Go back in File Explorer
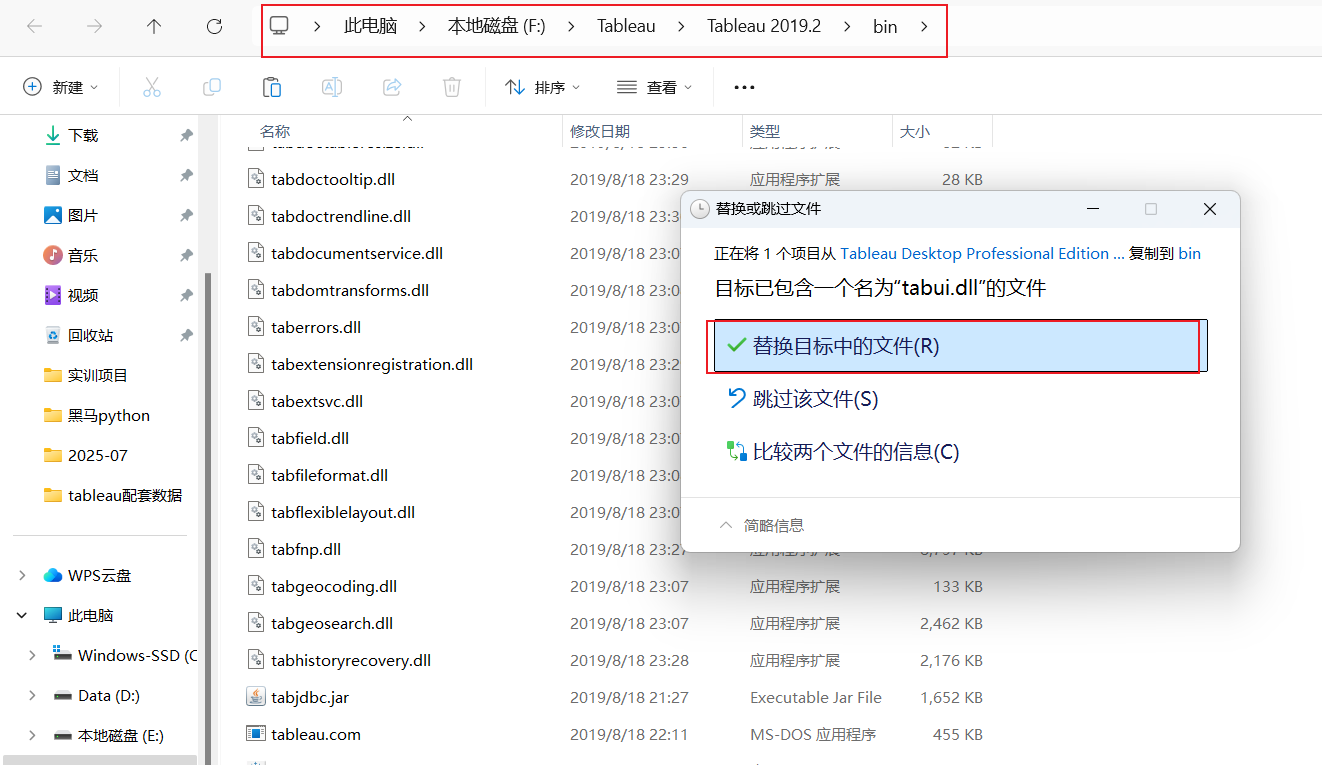 (x=34, y=27)
